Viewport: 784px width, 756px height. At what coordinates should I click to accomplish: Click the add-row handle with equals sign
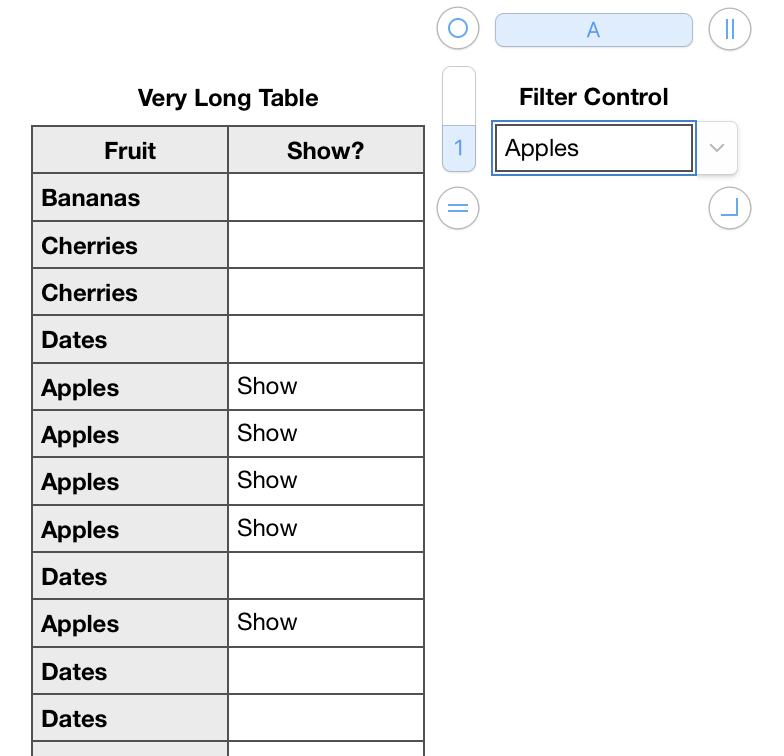pos(458,208)
